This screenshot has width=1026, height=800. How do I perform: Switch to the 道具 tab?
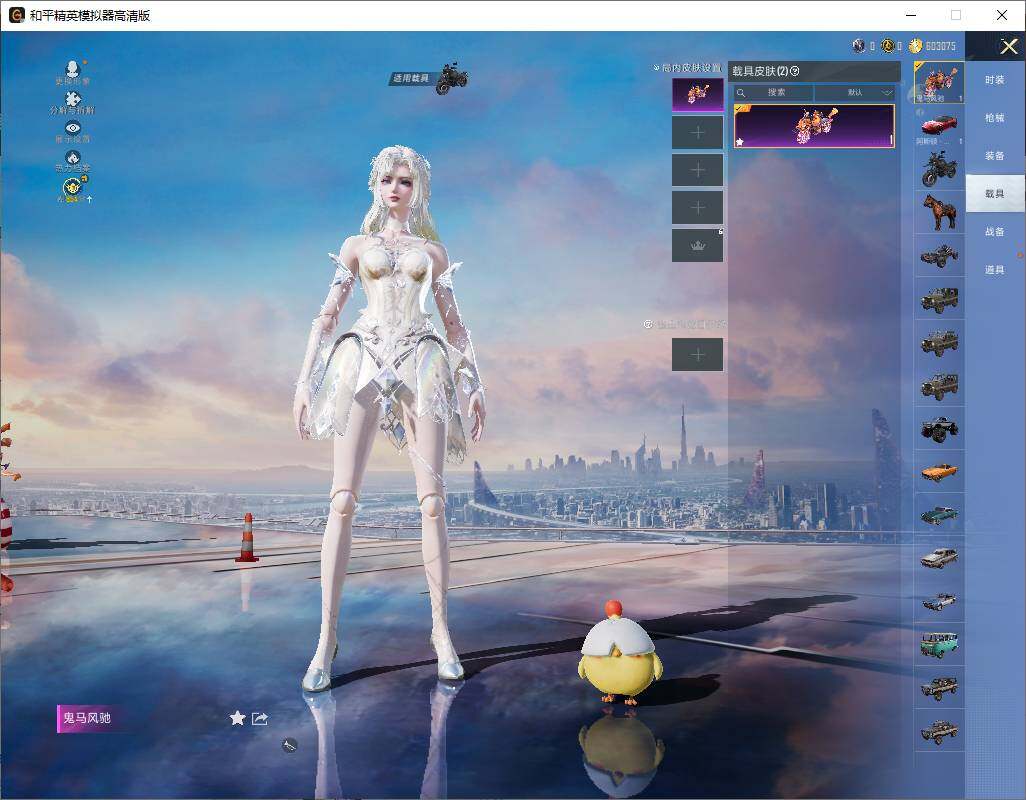[995, 270]
